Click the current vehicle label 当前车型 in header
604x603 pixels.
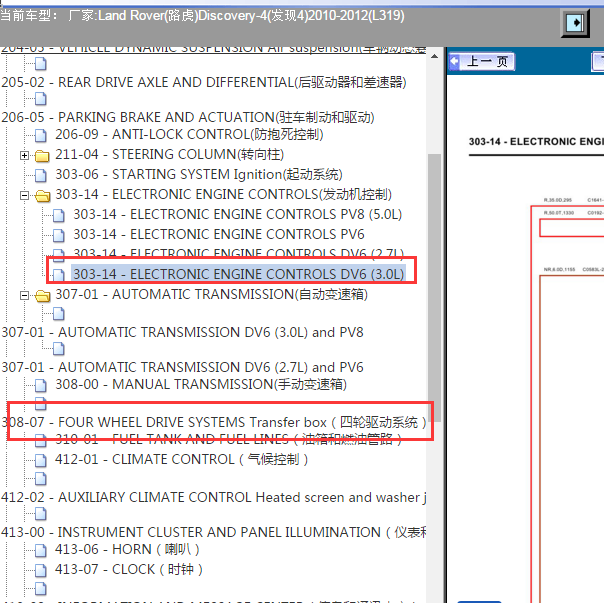click(x=29, y=16)
